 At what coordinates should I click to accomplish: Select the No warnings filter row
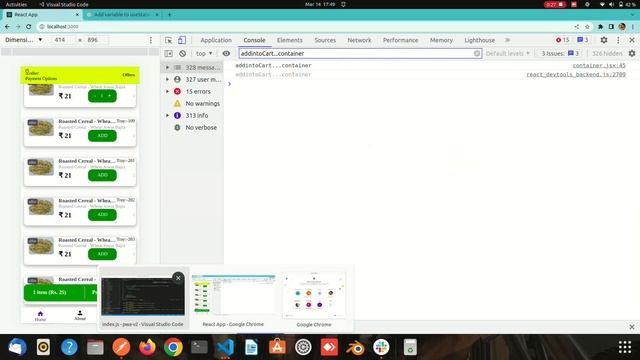point(192,104)
